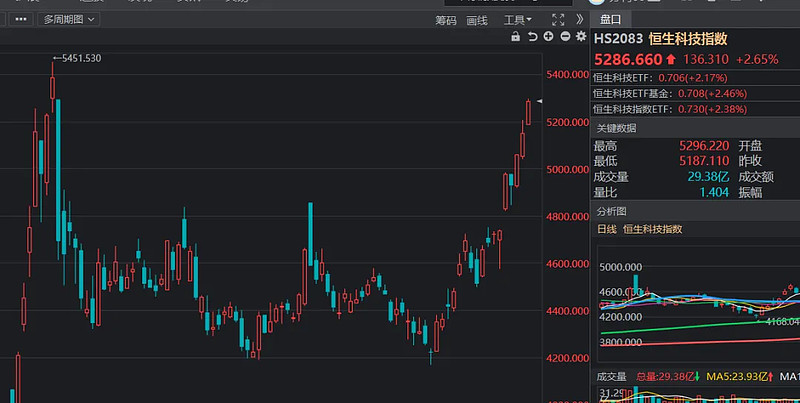Click the current price 5286.660
This screenshot has height=403, width=800.
(628, 60)
